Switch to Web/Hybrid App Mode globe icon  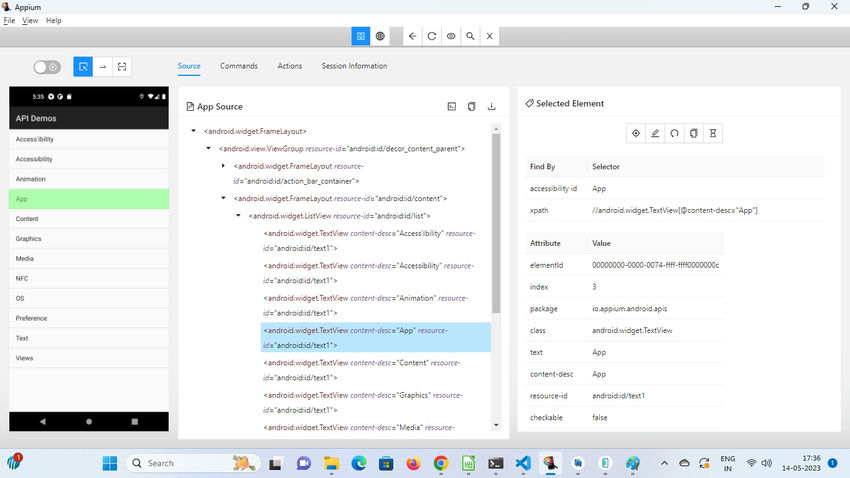[x=380, y=36]
